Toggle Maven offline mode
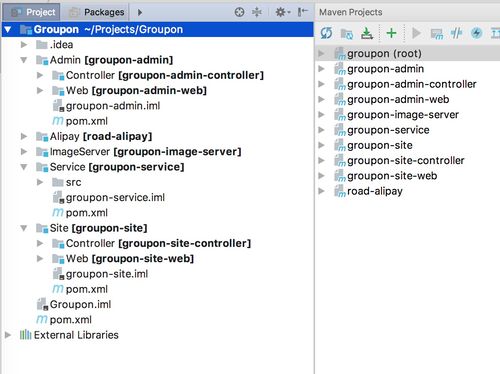 [456, 33]
